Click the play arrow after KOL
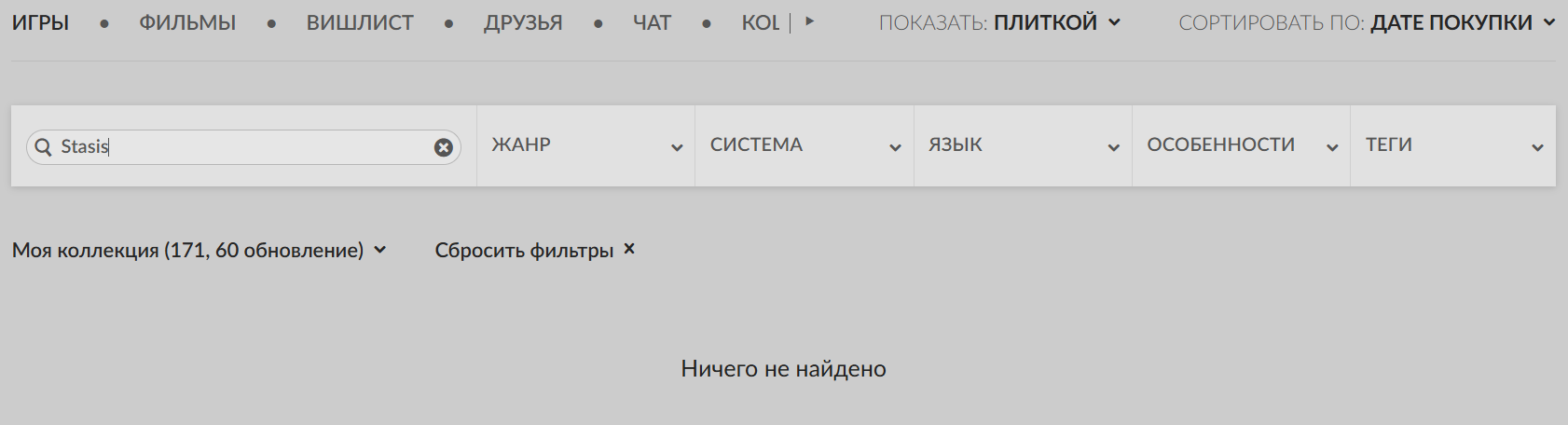Image resolution: width=1568 pixels, height=425 pixels. [x=809, y=21]
